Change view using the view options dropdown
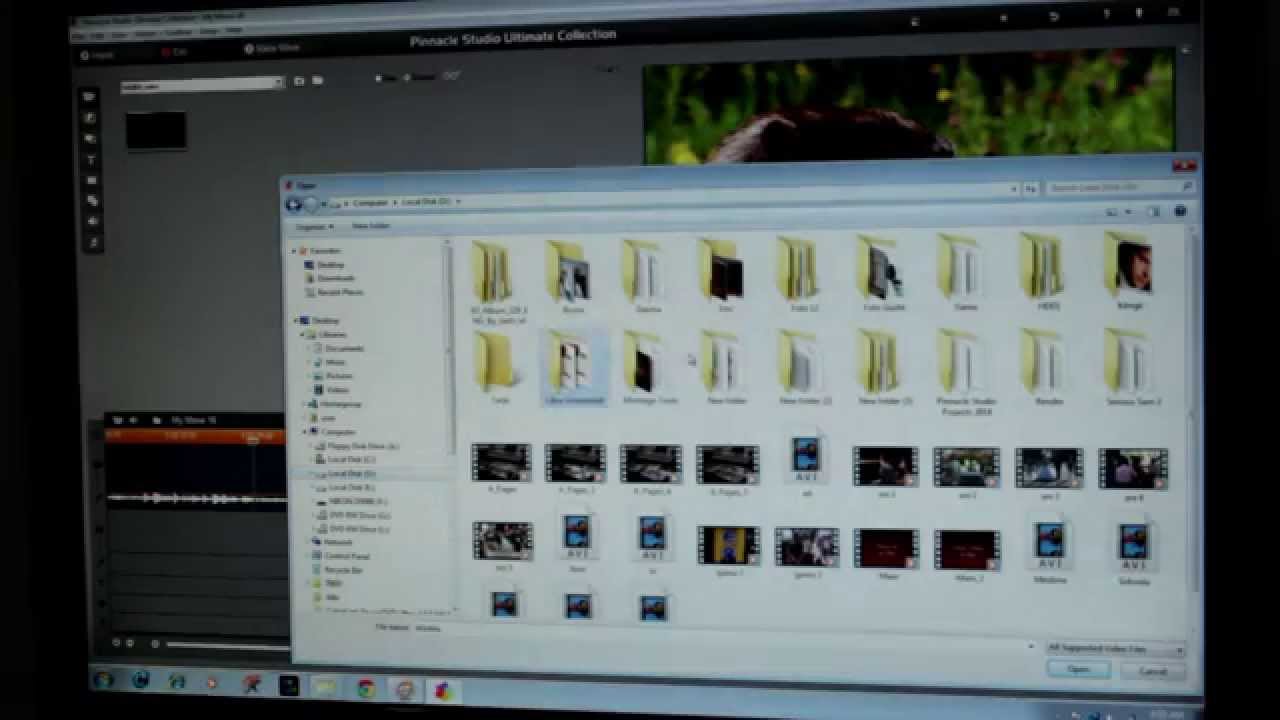Screen dimensions: 1280x720 point(1129,212)
